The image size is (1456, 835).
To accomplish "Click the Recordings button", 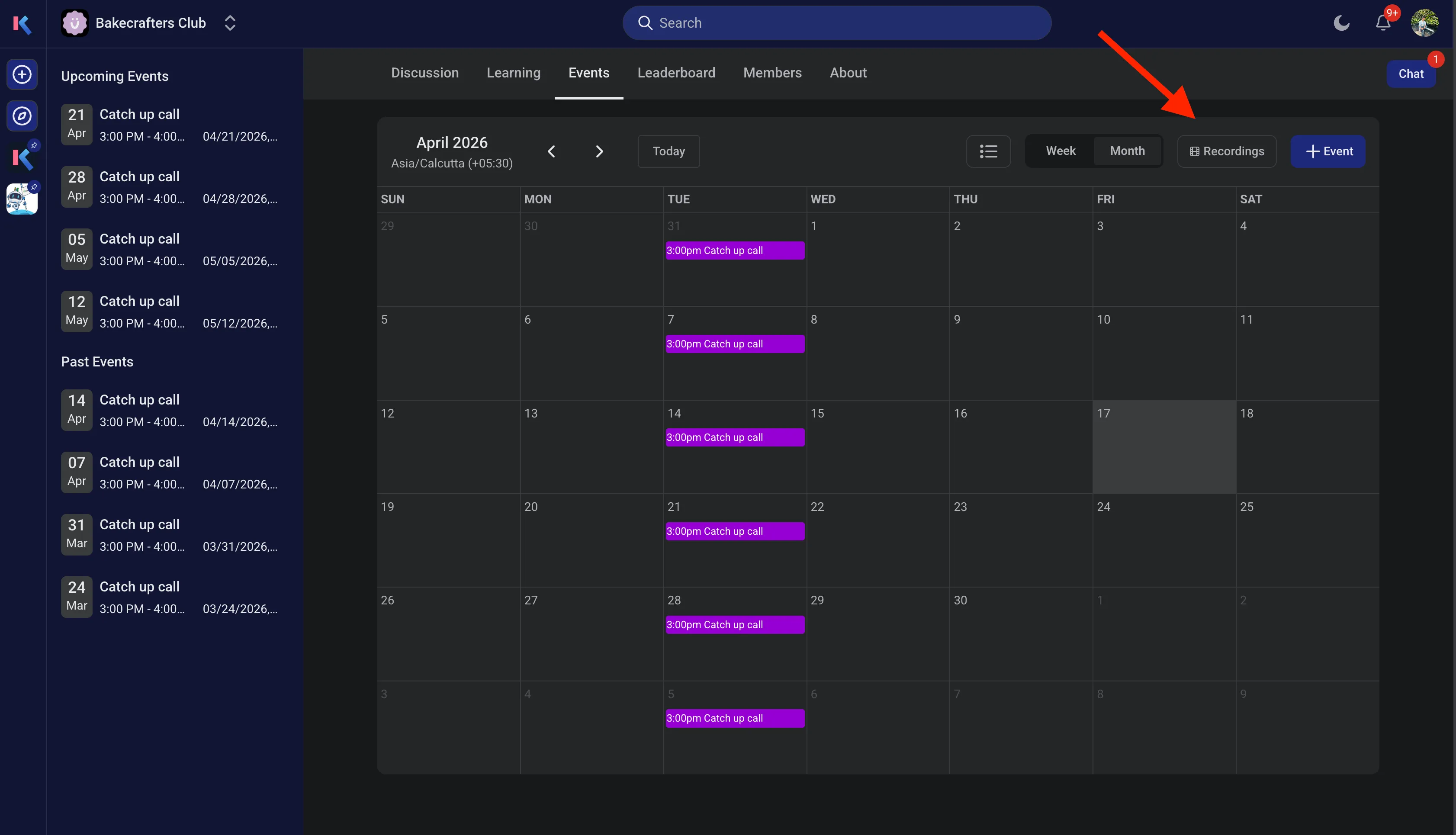I will coord(1227,151).
